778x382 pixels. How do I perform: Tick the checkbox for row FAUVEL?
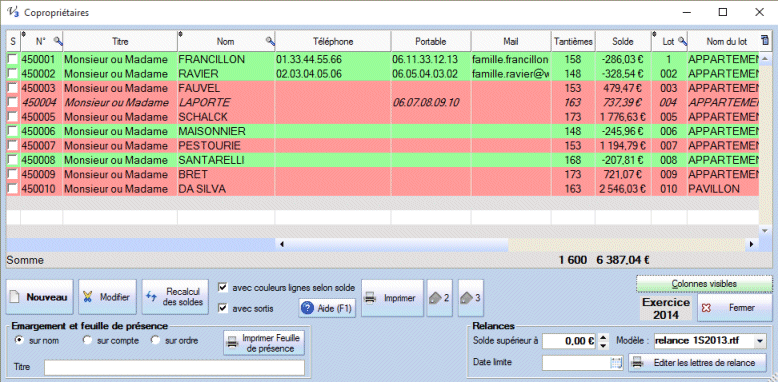coord(12,88)
